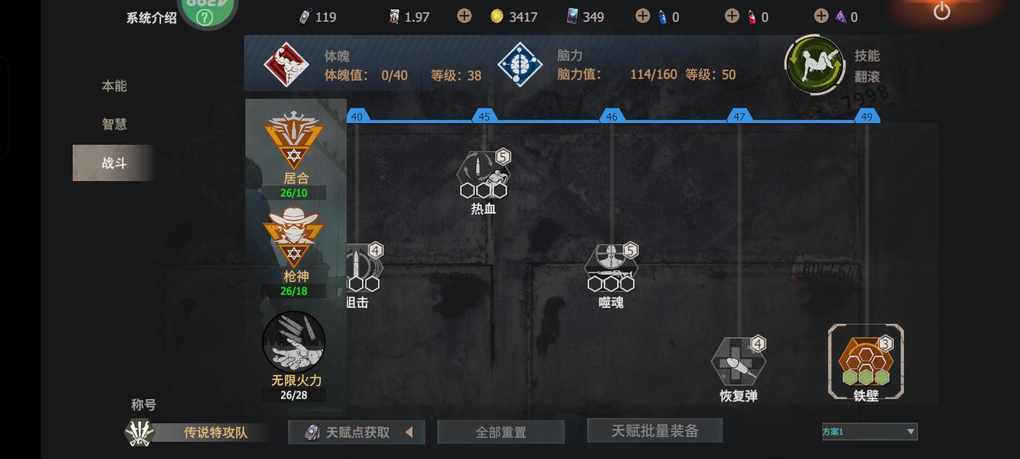Jump to level 46 timeline marker
Viewport: 1020px width, 459px height.
(x=611, y=117)
